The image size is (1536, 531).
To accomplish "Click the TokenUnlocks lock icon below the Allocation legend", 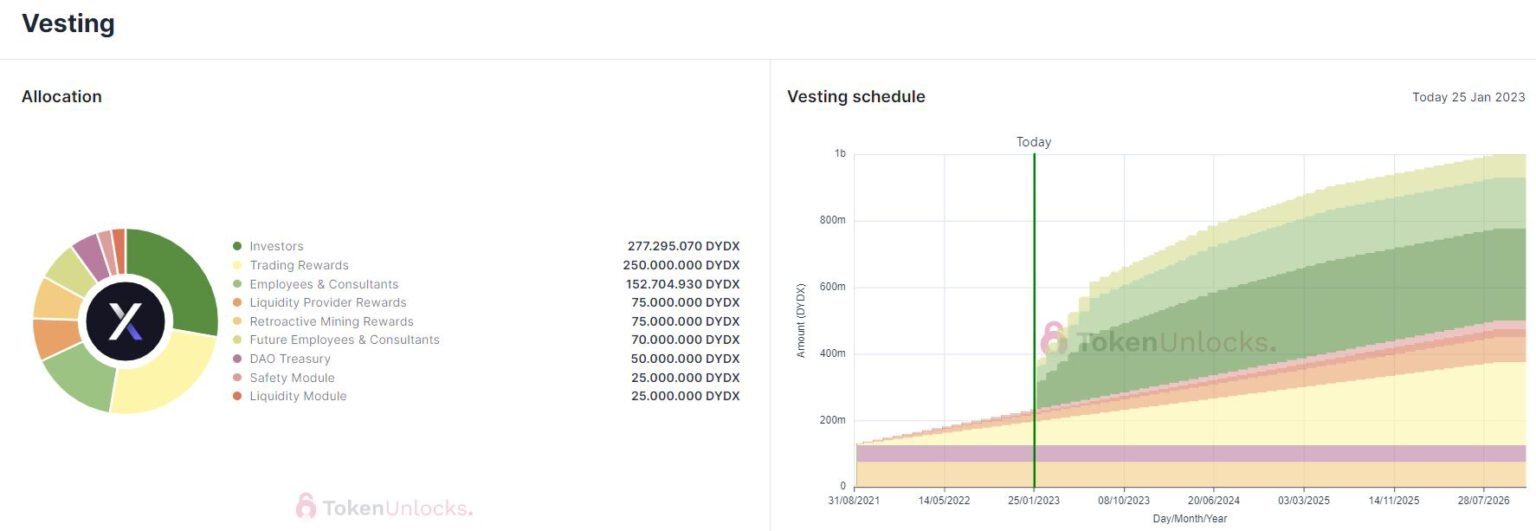I will coord(306,506).
